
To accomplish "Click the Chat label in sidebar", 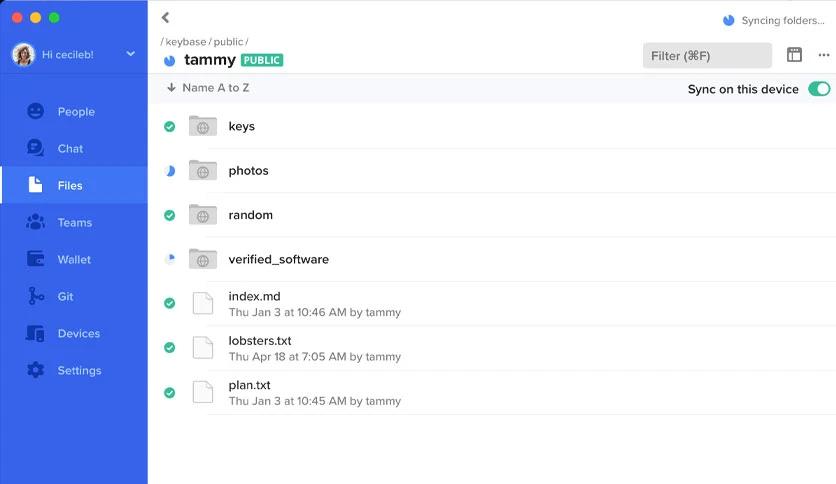I will click(70, 148).
